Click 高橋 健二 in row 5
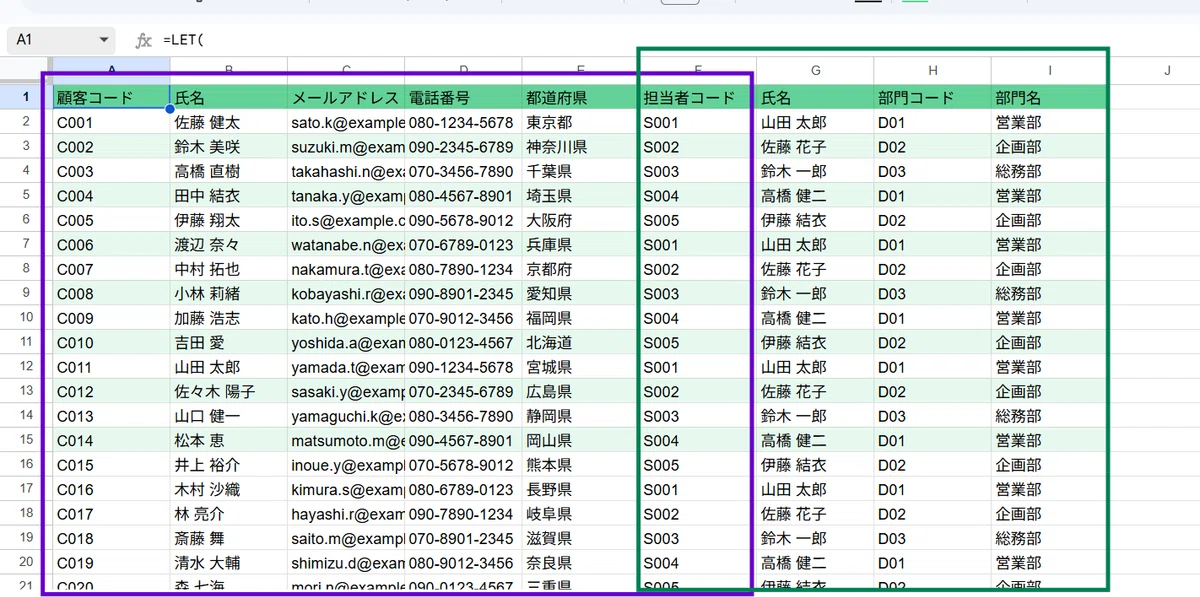This screenshot has height=597, width=1200. [815, 196]
